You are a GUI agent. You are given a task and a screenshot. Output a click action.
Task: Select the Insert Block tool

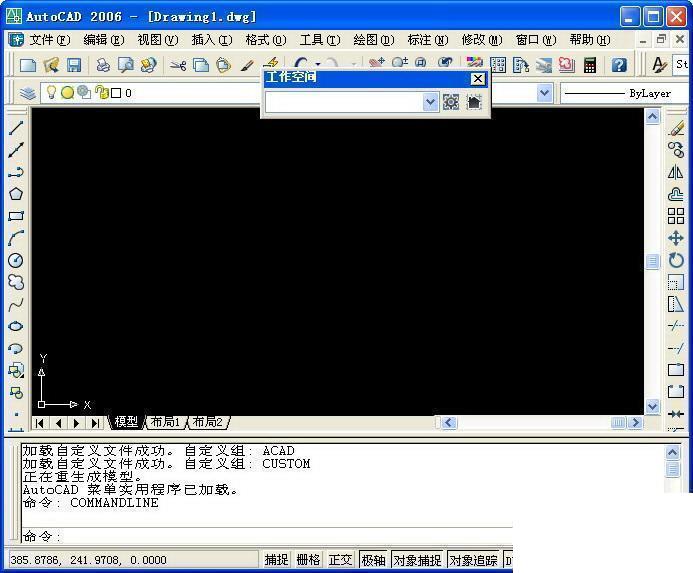(x=16, y=370)
